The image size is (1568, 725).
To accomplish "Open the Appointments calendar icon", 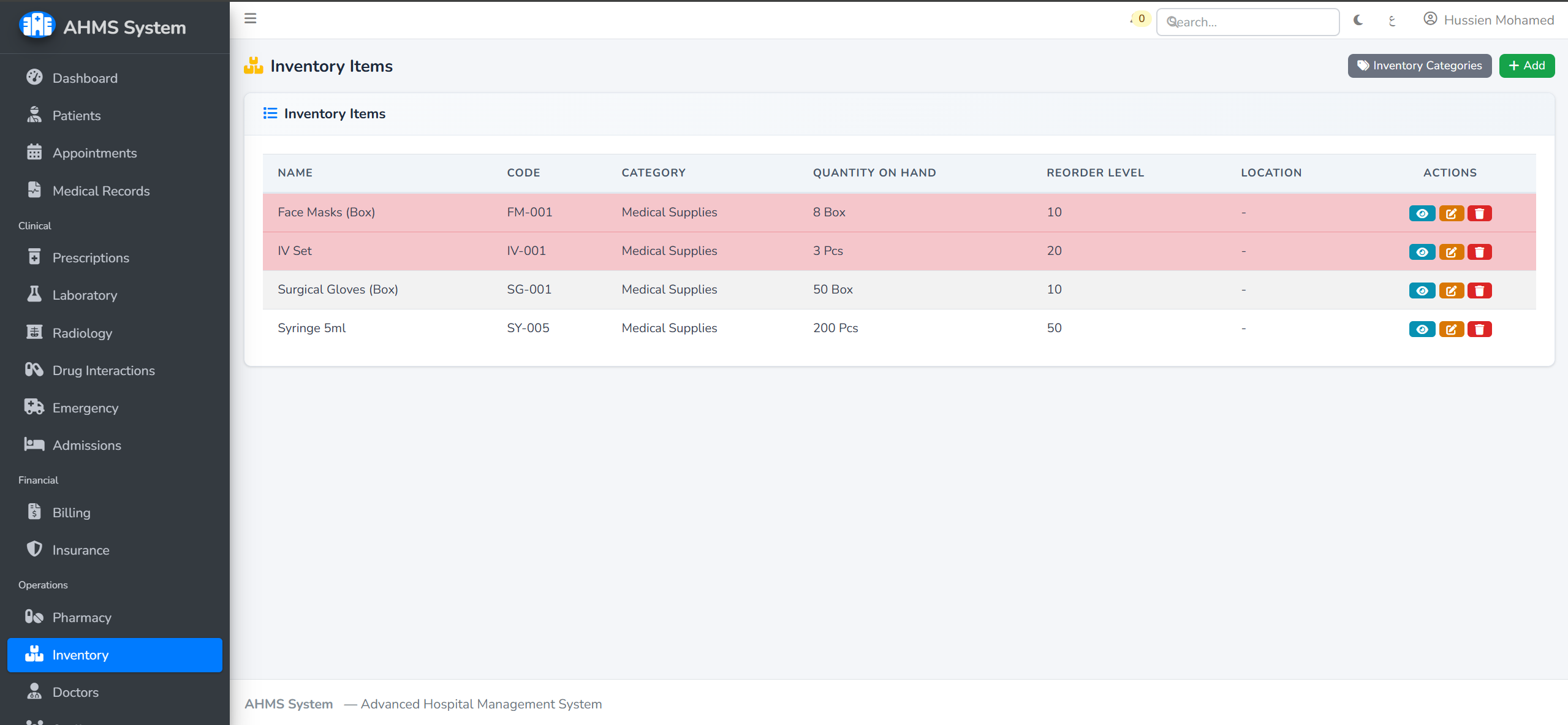I will point(34,153).
